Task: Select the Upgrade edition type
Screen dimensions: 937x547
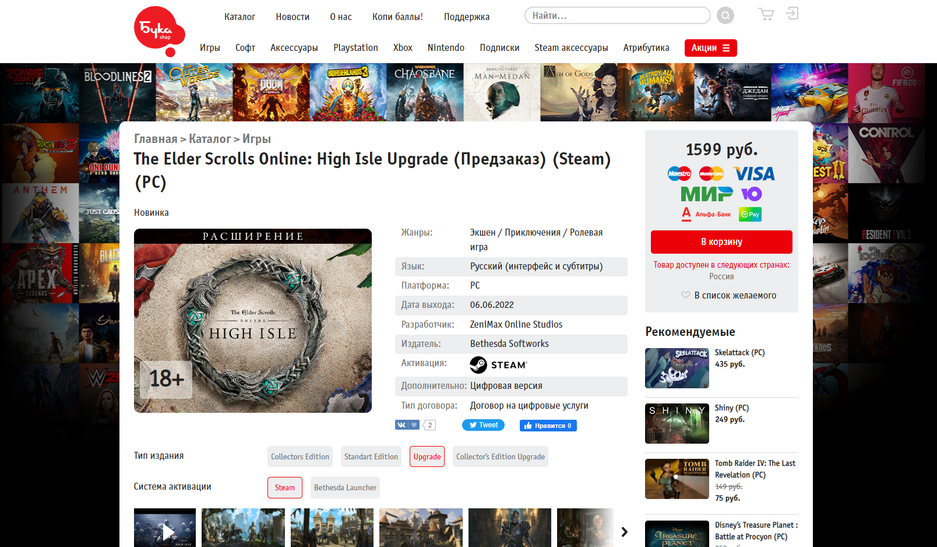Action: tap(427, 457)
